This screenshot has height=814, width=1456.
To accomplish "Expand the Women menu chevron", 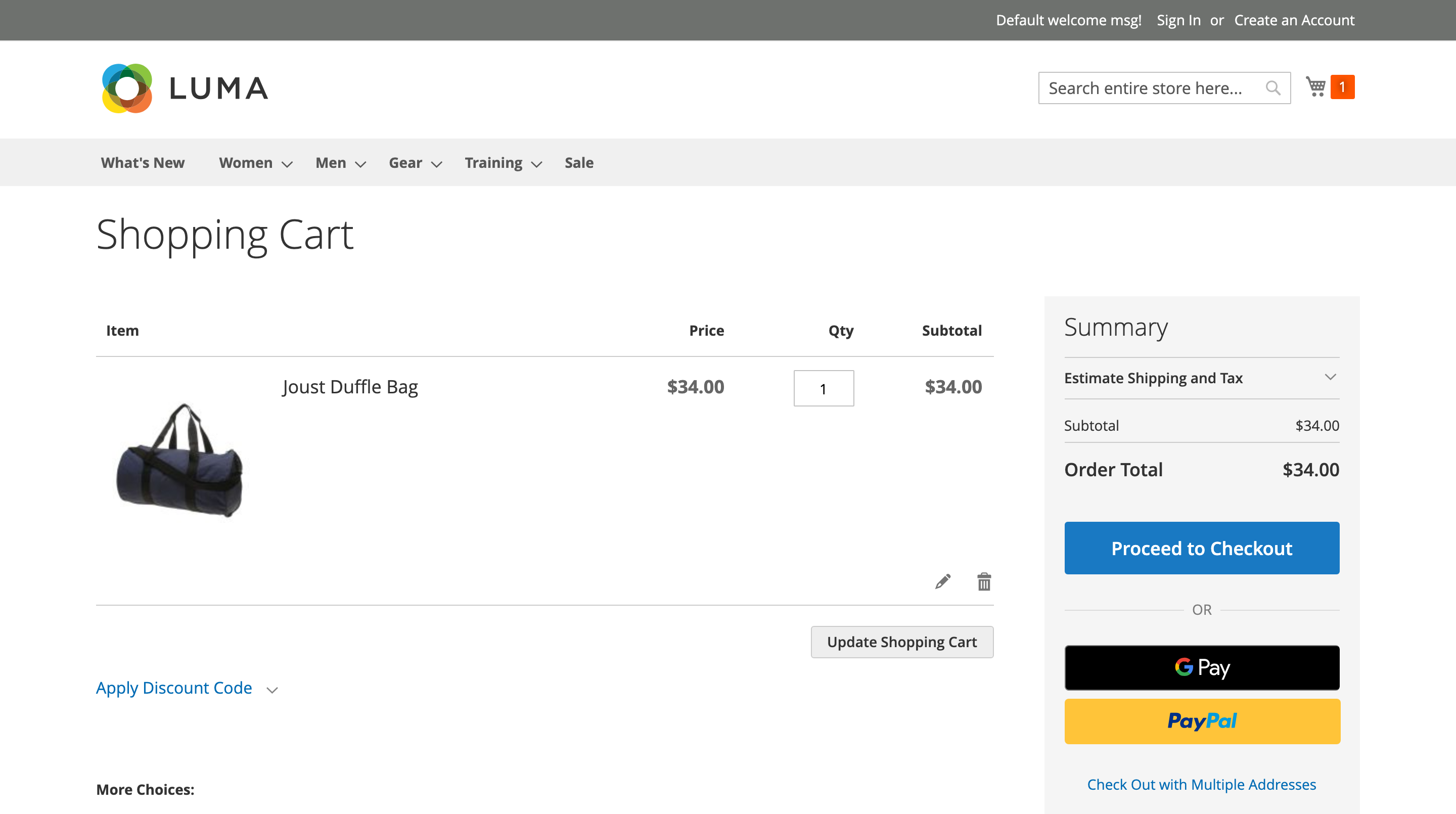I will click(x=287, y=164).
